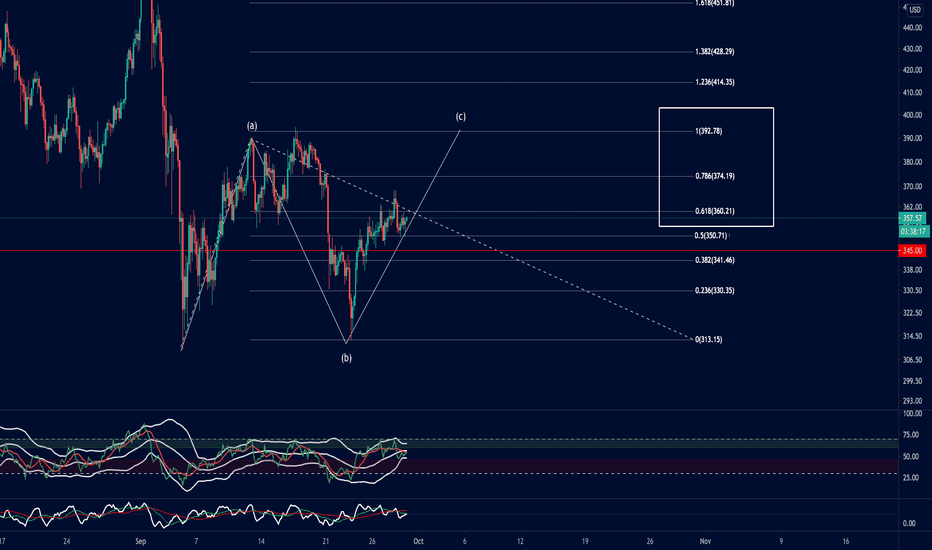The image size is (932, 550).
Task: Select the 0.618(360.21) Fibonacci label
Action: click(714, 211)
